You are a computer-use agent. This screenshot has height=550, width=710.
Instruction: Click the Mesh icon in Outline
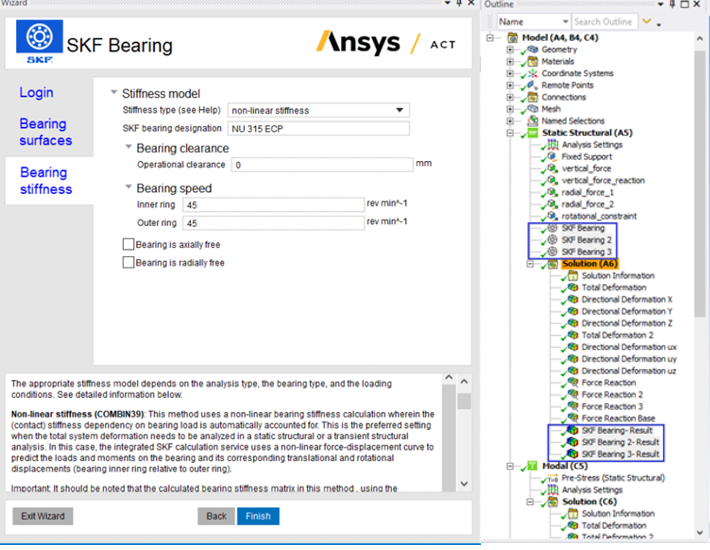[x=533, y=109]
